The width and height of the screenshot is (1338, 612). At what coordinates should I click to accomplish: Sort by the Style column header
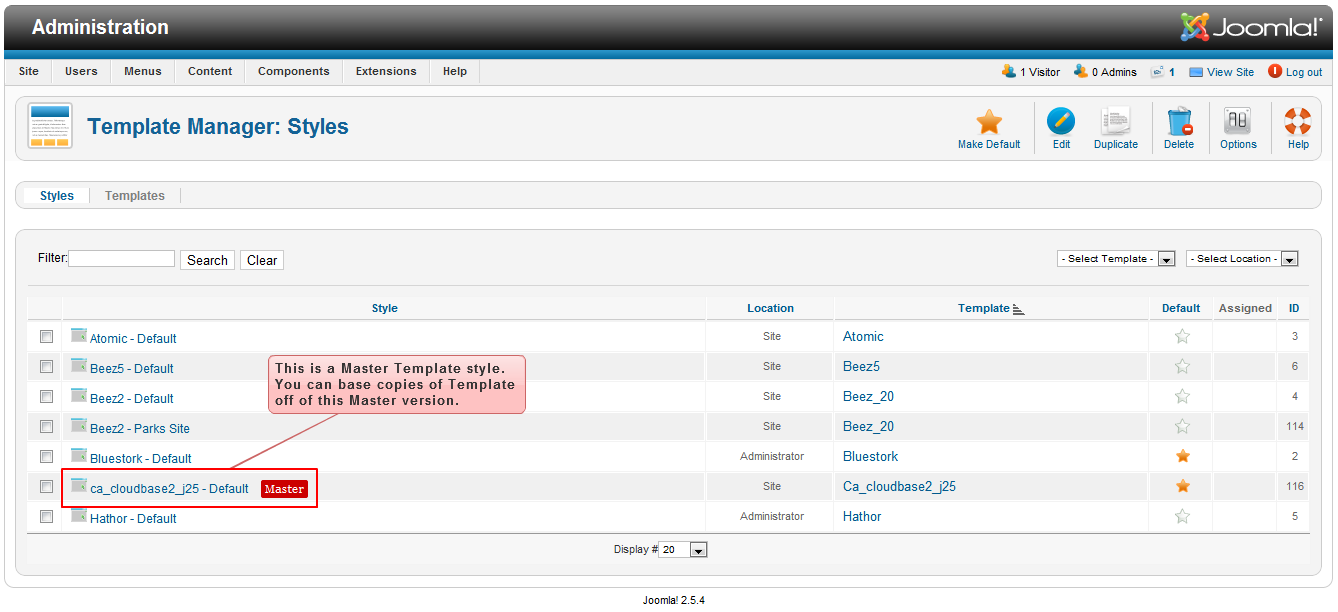point(385,308)
